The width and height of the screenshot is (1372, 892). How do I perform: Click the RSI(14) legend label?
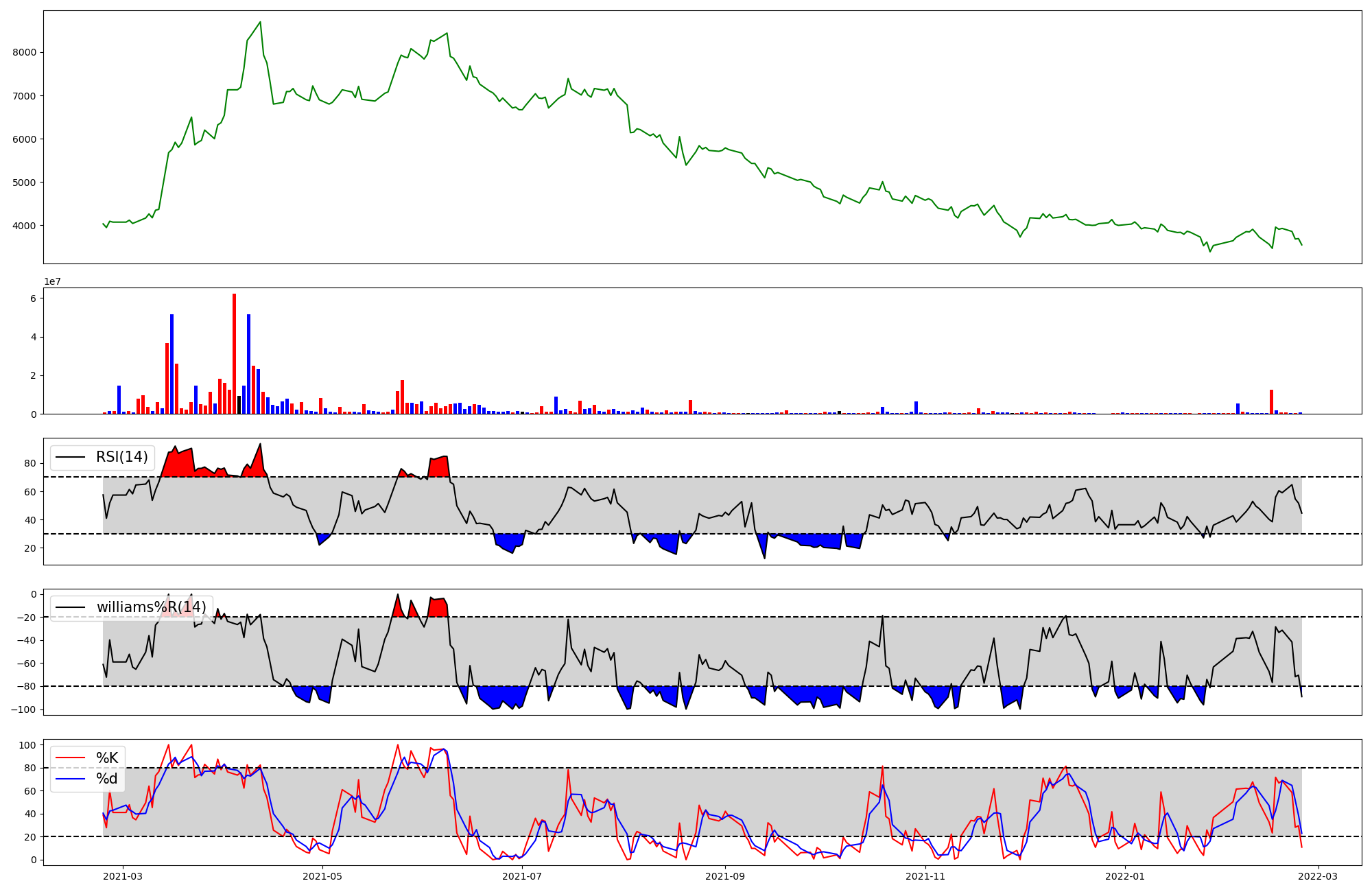pos(122,457)
